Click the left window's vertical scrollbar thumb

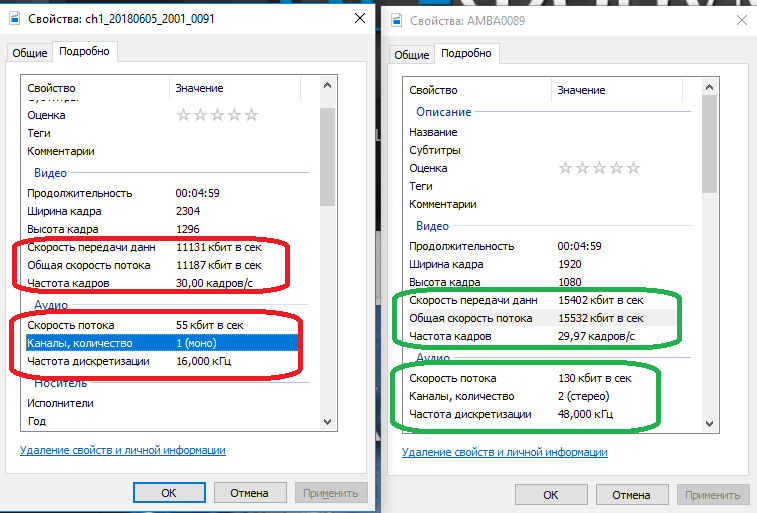pyautogui.click(x=327, y=155)
